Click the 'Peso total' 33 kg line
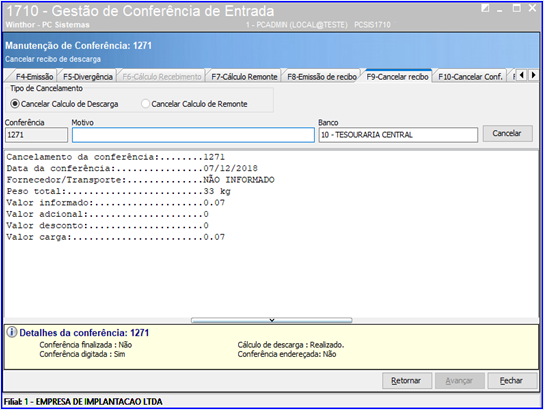 [118, 191]
